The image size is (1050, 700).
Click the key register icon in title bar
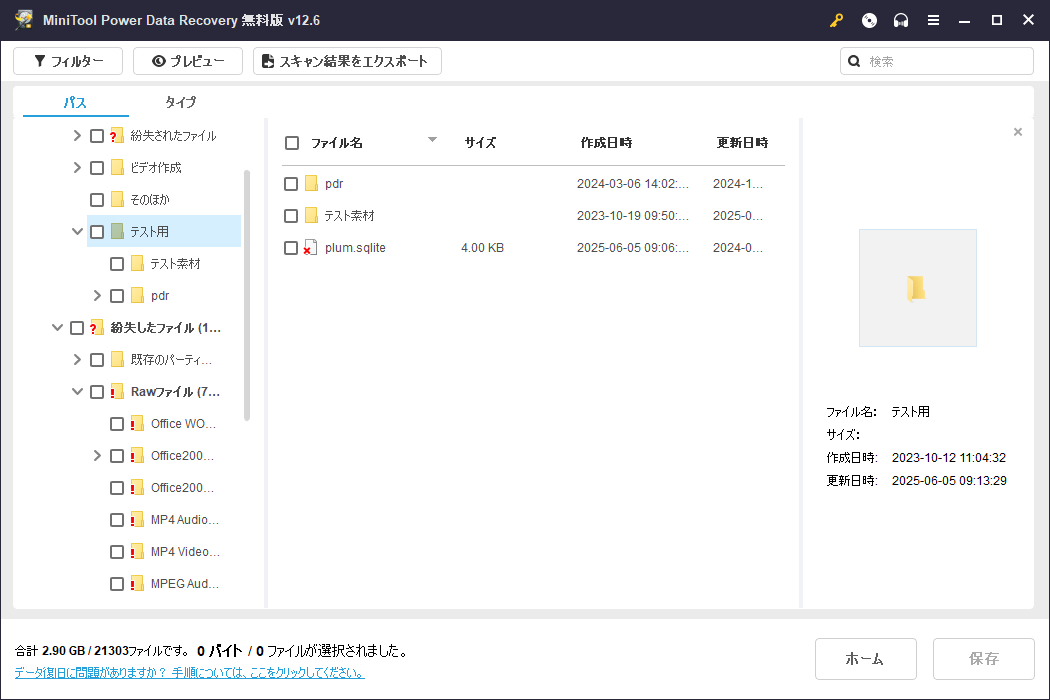[836, 20]
